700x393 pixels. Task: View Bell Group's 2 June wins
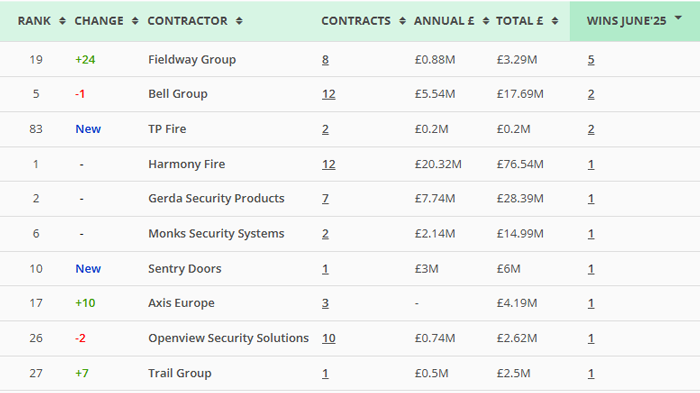591,94
